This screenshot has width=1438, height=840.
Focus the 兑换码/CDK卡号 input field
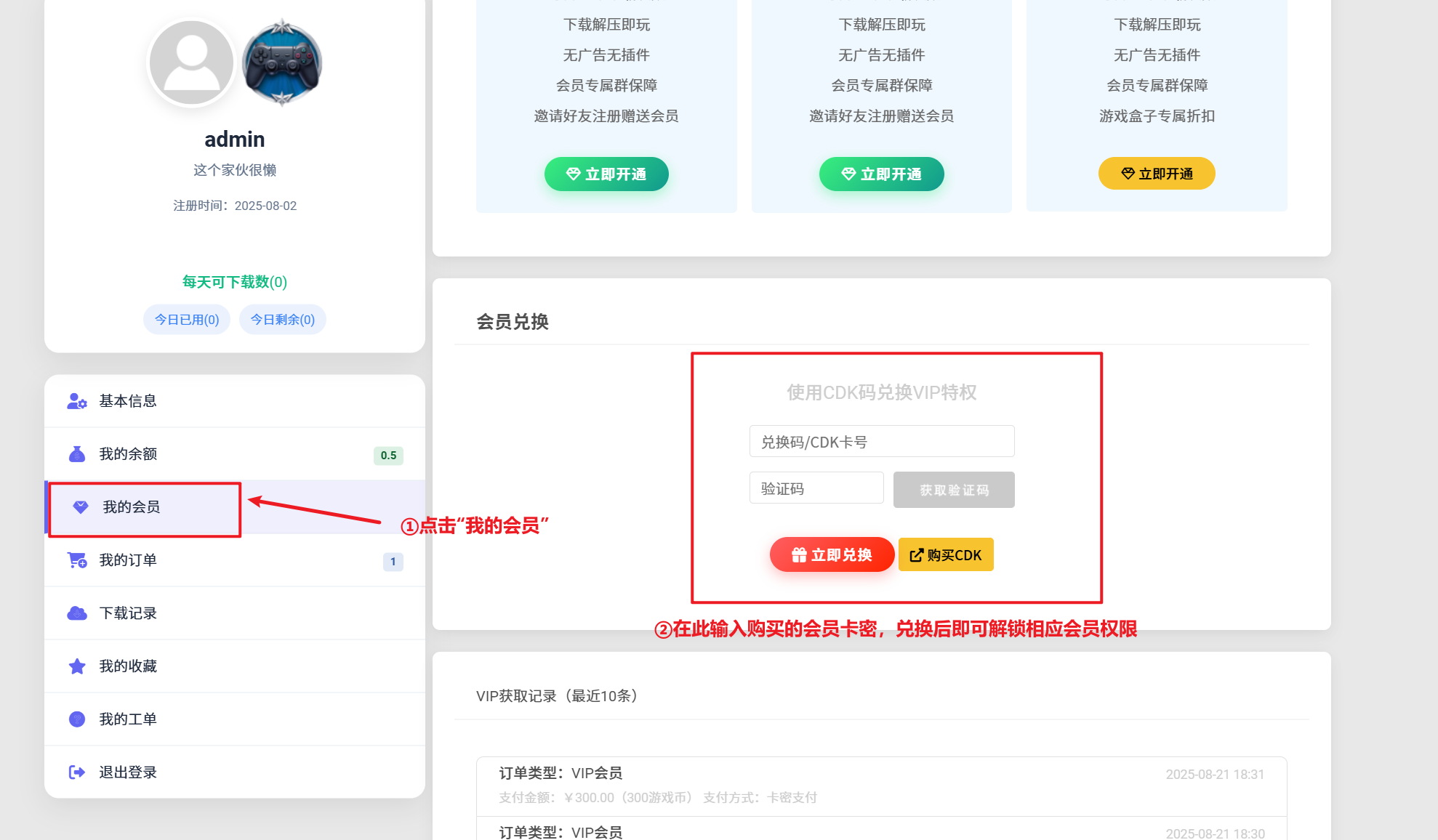pyautogui.click(x=882, y=441)
